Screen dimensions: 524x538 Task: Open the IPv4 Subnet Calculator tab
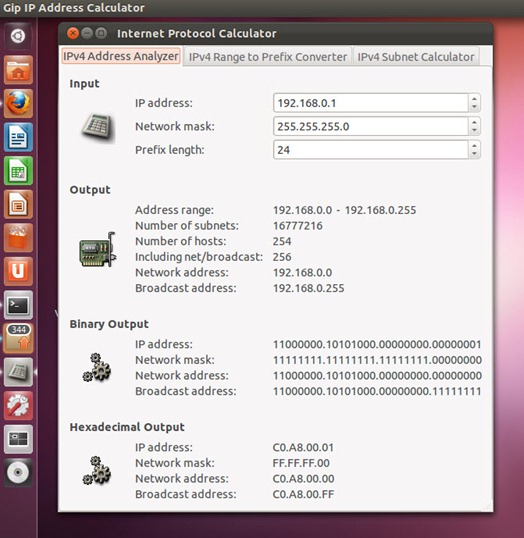pyautogui.click(x=416, y=57)
